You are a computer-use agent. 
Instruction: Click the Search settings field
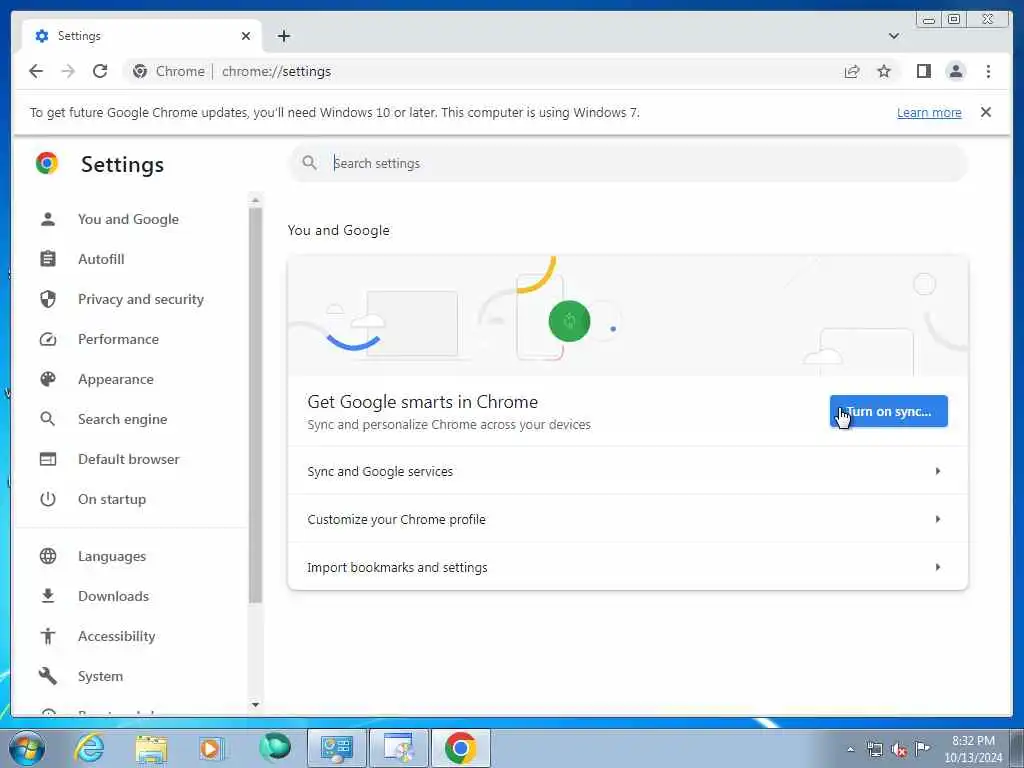(628, 163)
